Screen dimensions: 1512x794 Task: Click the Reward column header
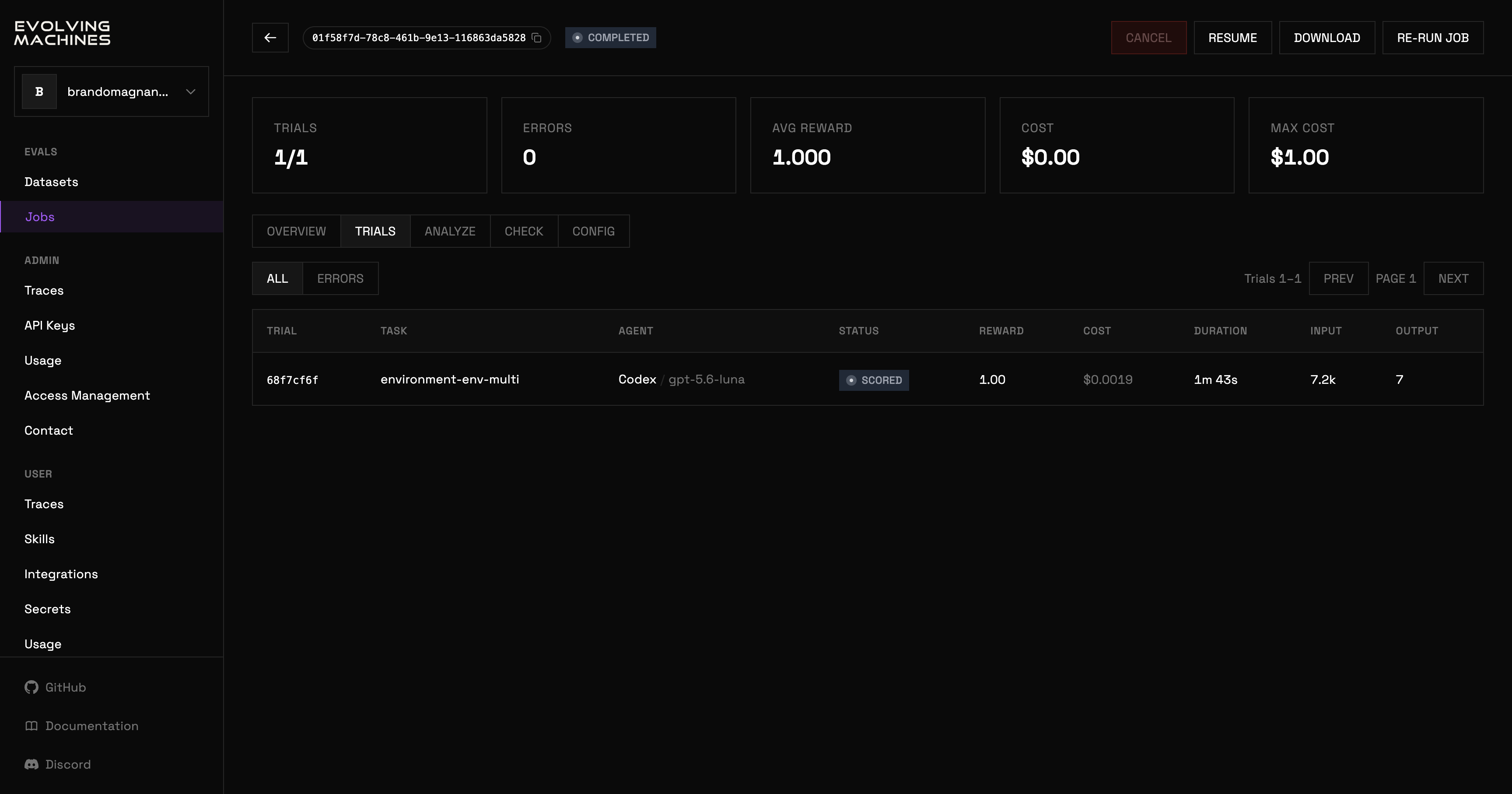pos(1001,330)
